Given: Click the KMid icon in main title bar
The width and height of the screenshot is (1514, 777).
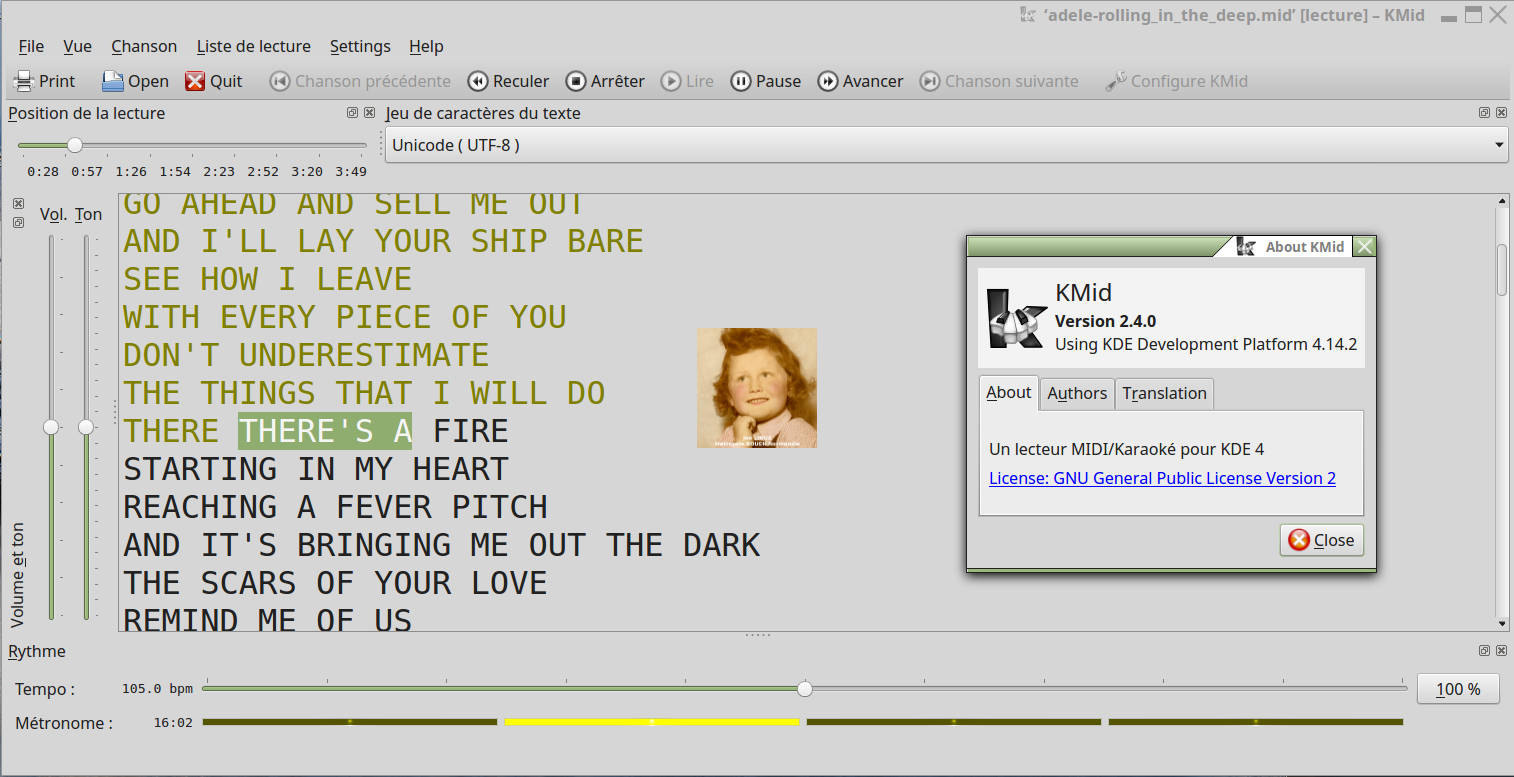Looking at the screenshot, I should tap(1027, 15).
